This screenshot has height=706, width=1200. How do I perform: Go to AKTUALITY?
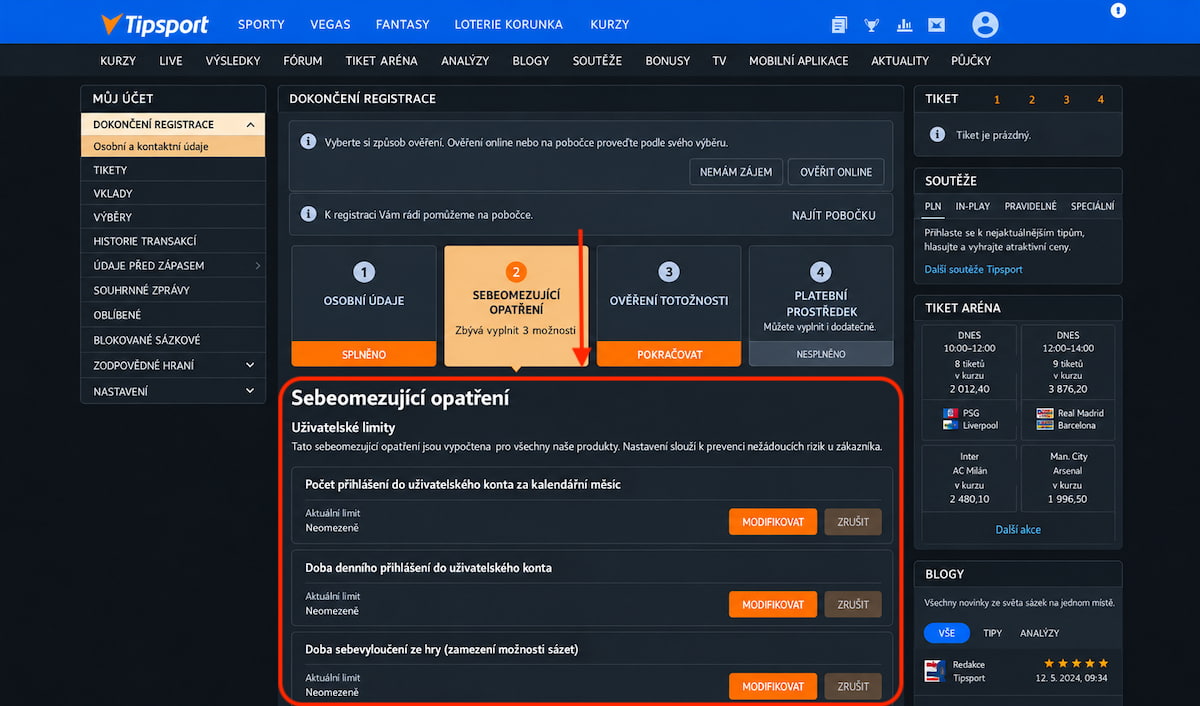[900, 61]
